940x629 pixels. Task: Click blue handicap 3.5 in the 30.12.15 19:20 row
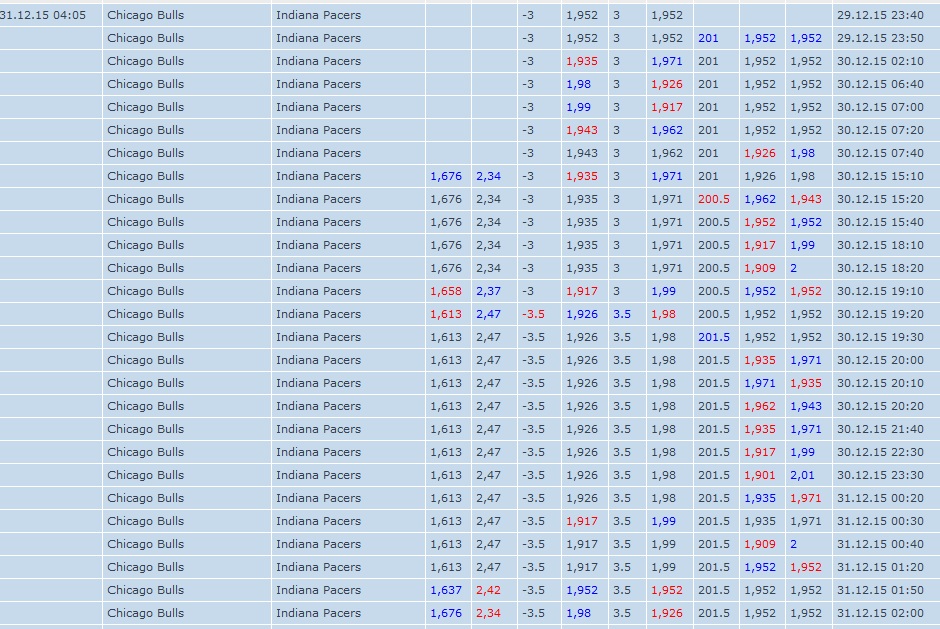click(622, 314)
